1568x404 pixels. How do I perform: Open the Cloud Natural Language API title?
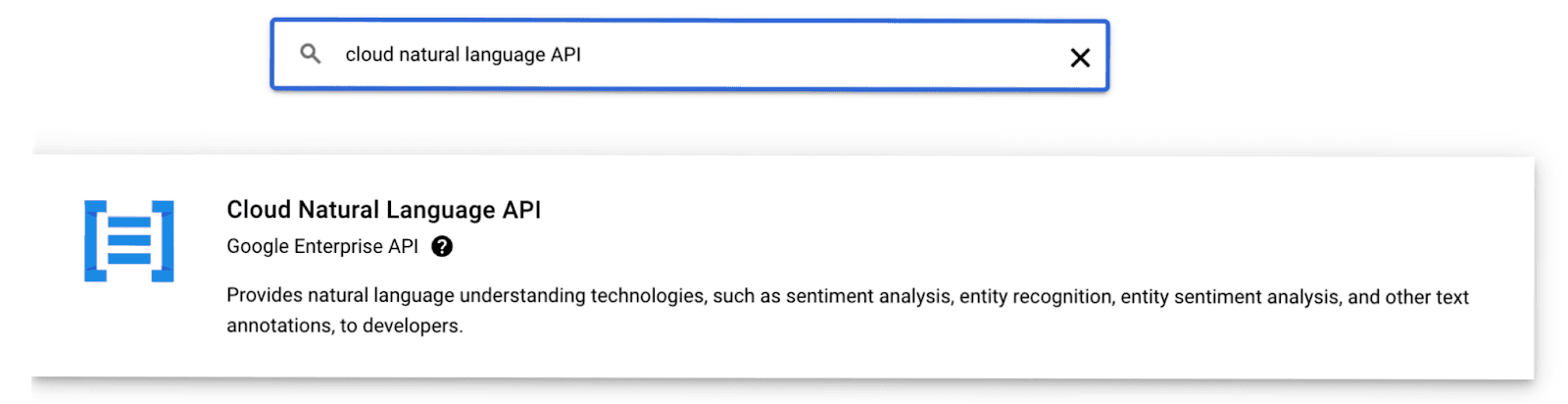tap(383, 210)
